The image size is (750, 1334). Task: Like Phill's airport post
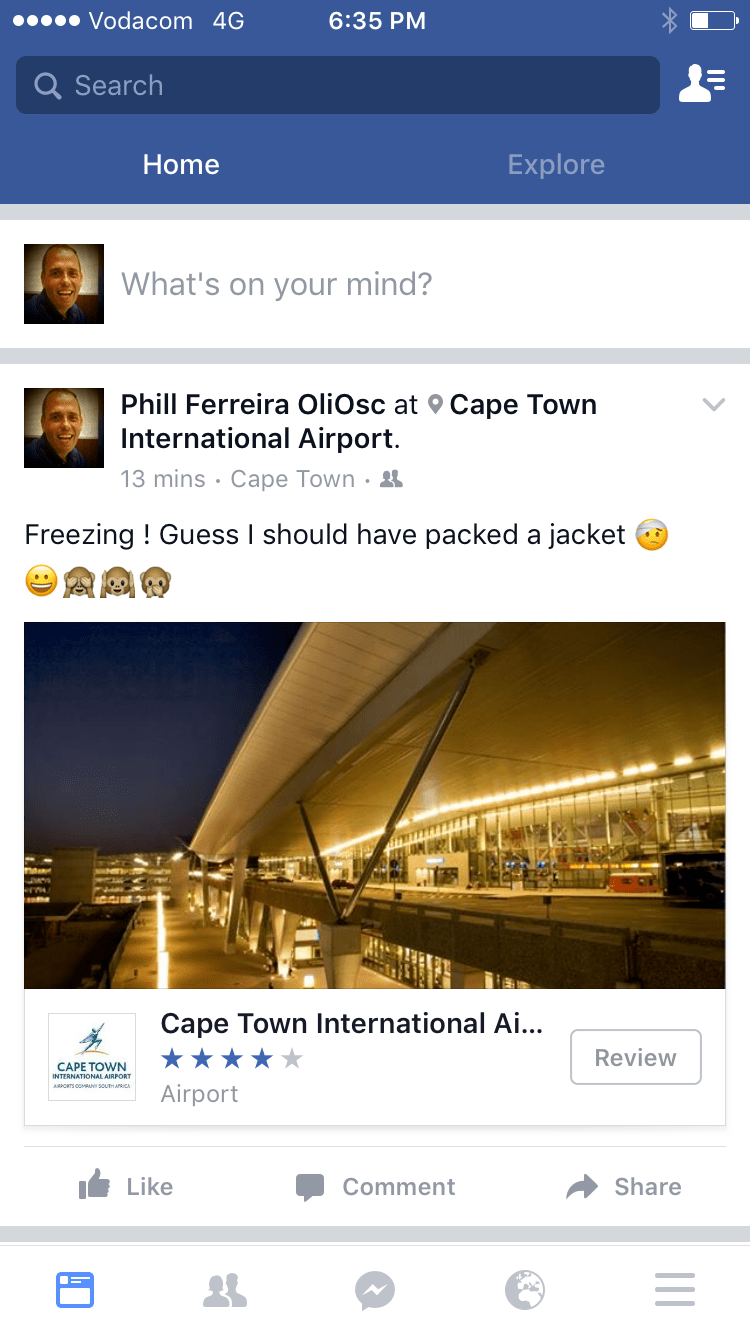click(x=126, y=1187)
